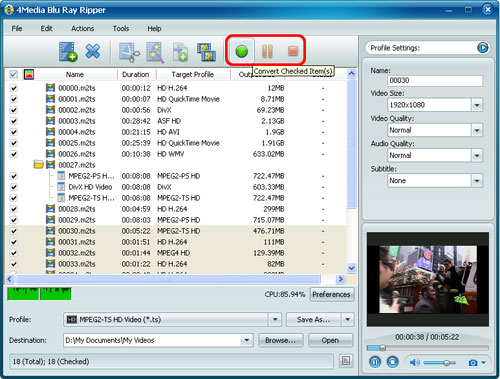The width and height of the screenshot is (500, 379).
Task: Stop conversion with the square icon
Action: 293,51
